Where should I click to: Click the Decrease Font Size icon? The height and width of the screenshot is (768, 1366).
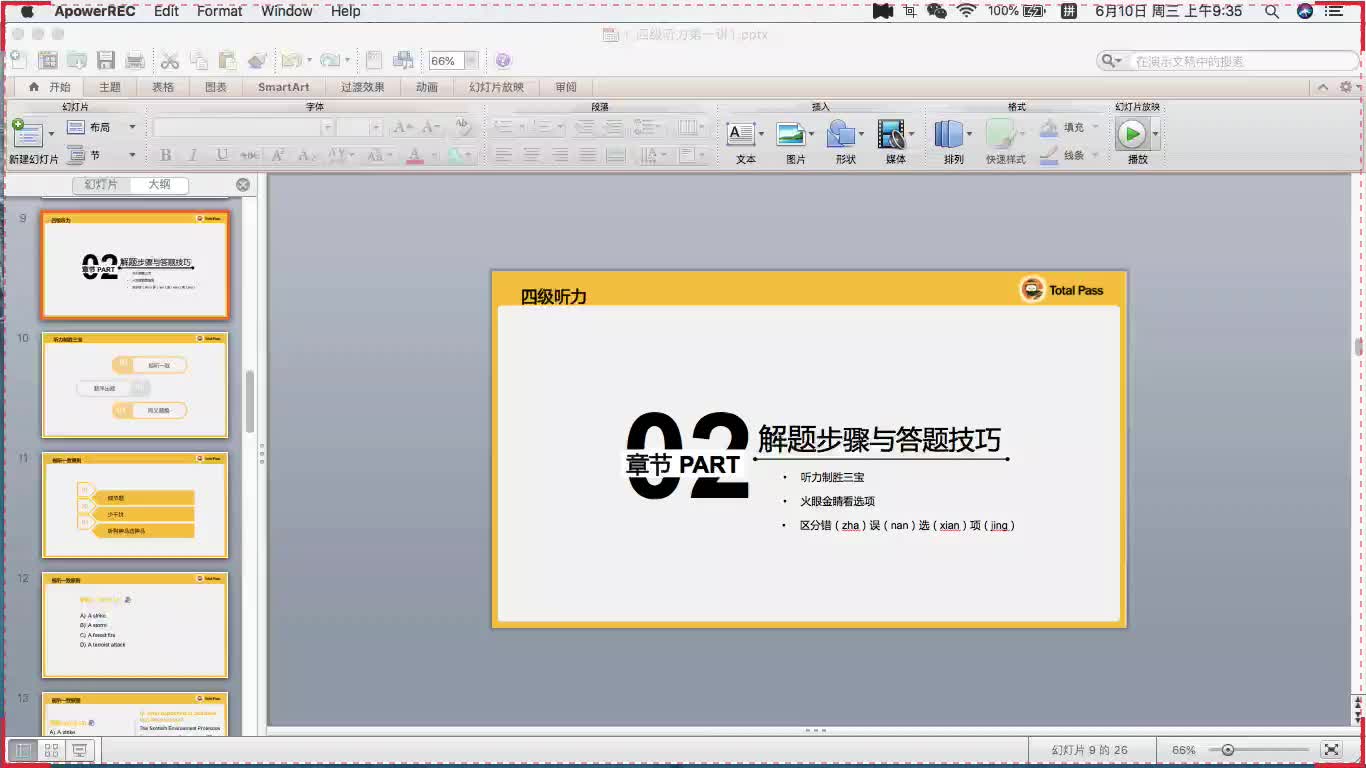point(431,127)
